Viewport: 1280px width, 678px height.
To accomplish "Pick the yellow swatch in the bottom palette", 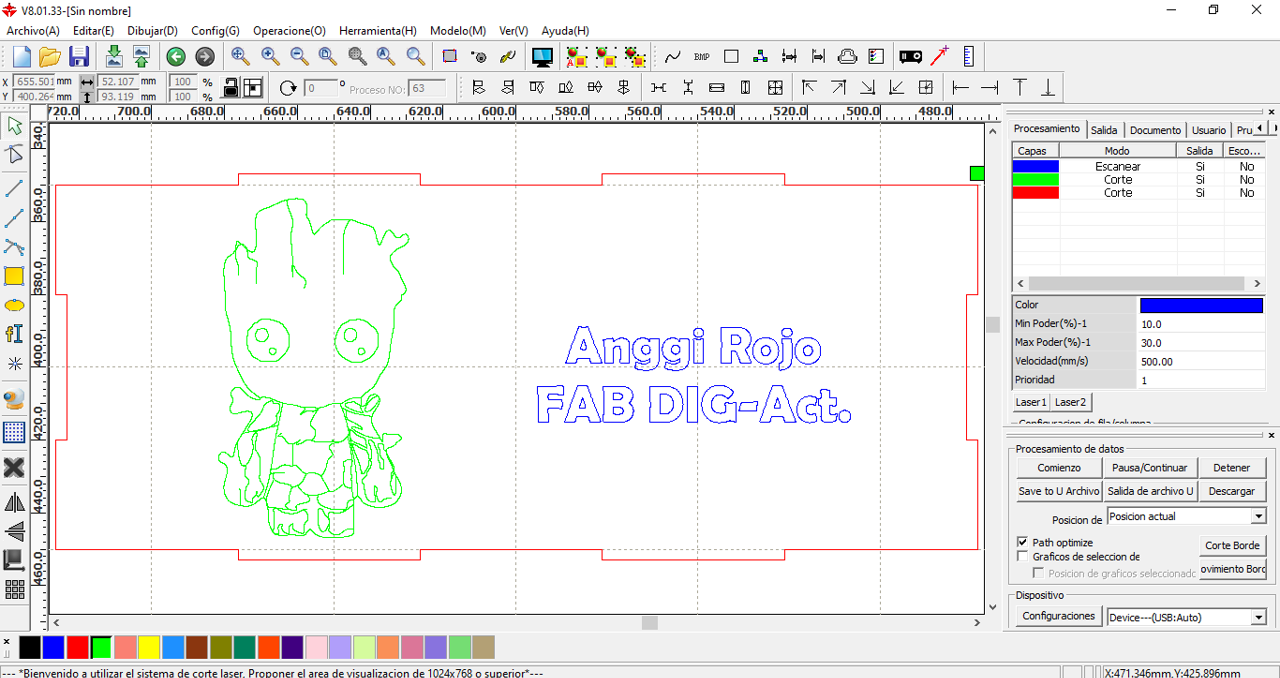I will 149,647.
